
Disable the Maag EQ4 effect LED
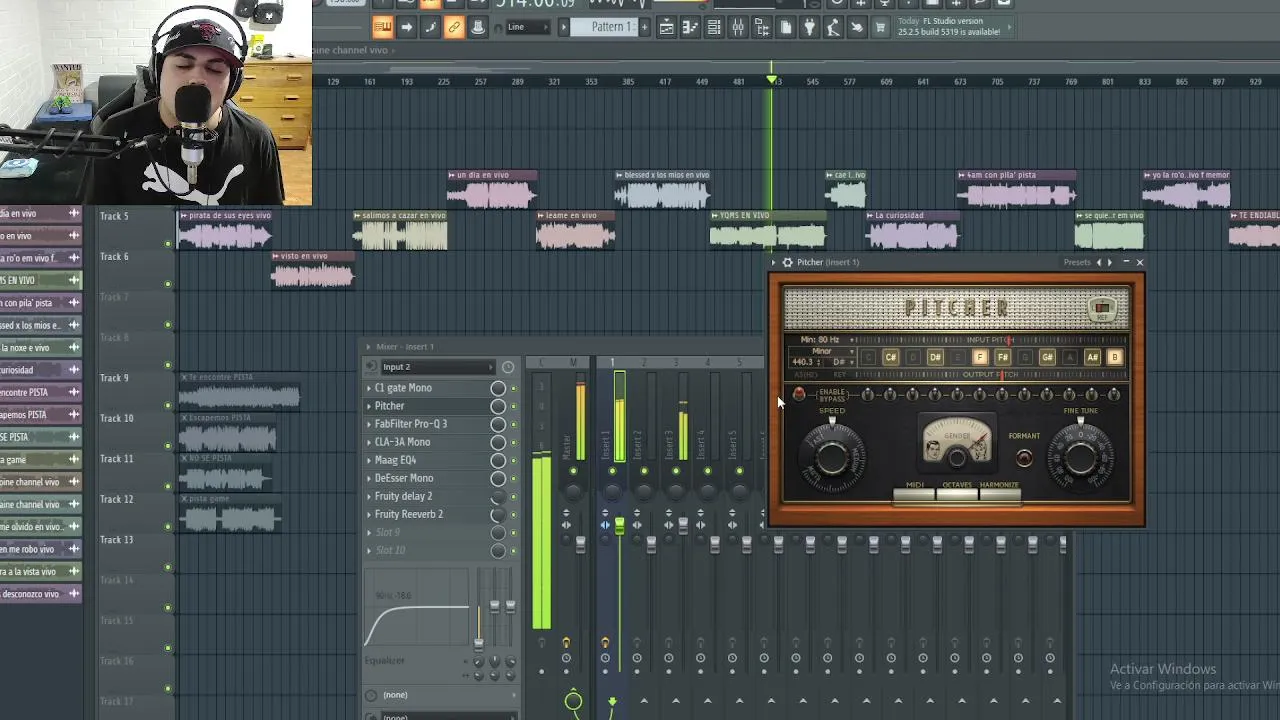[x=514, y=460]
